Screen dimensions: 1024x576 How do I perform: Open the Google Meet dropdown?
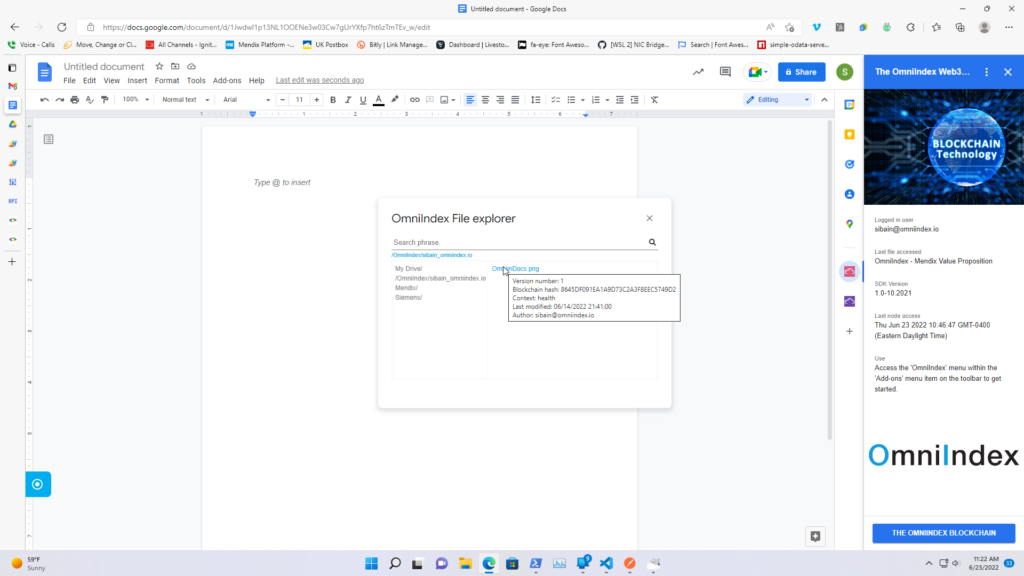758,72
